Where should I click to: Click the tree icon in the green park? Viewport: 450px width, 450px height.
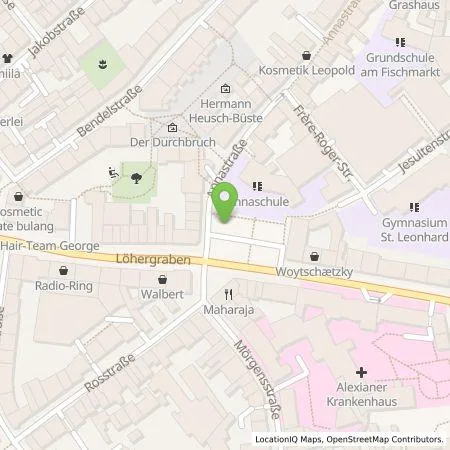pyautogui.click(x=136, y=179)
